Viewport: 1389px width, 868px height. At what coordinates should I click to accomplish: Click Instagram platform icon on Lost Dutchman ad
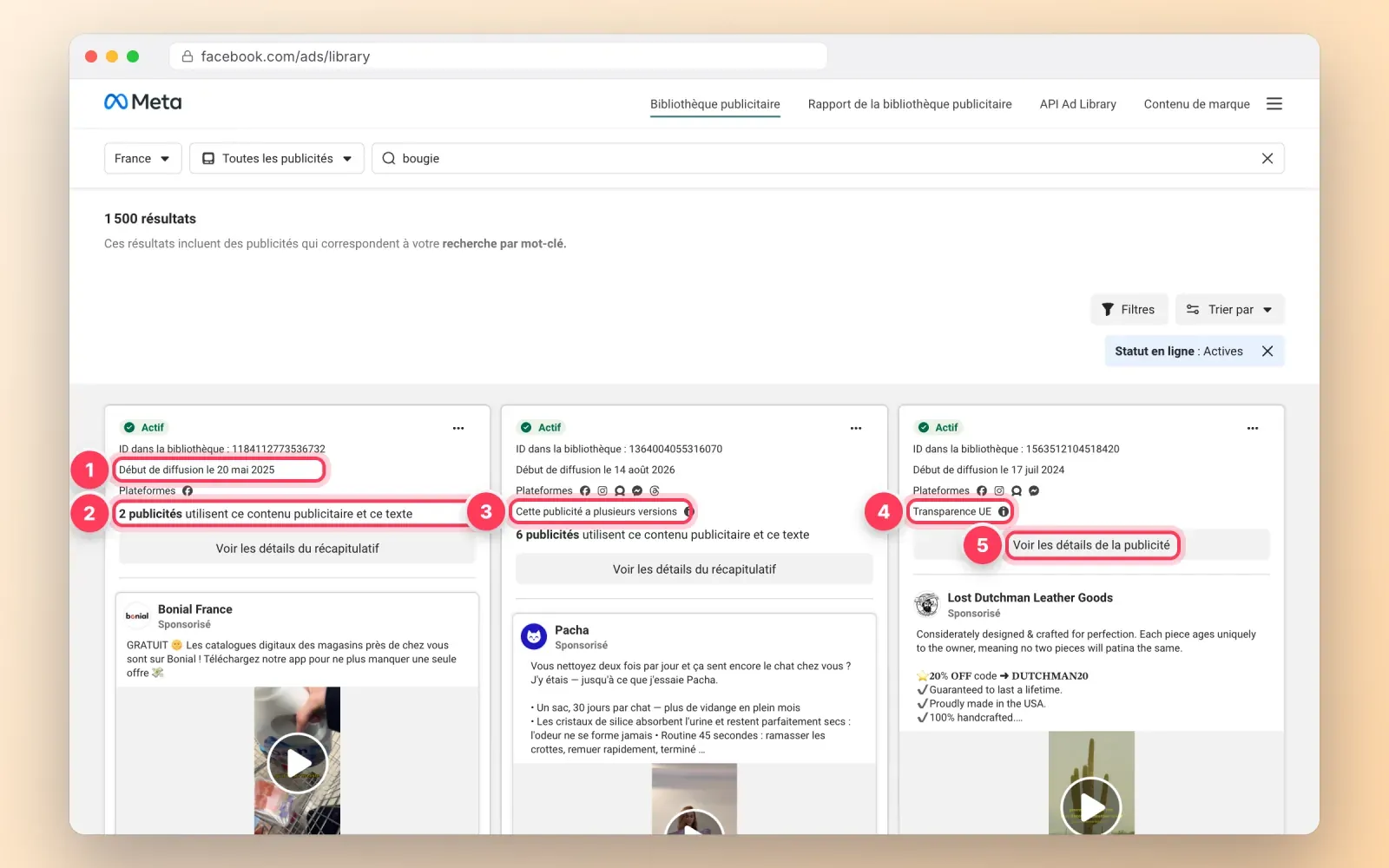point(999,490)
